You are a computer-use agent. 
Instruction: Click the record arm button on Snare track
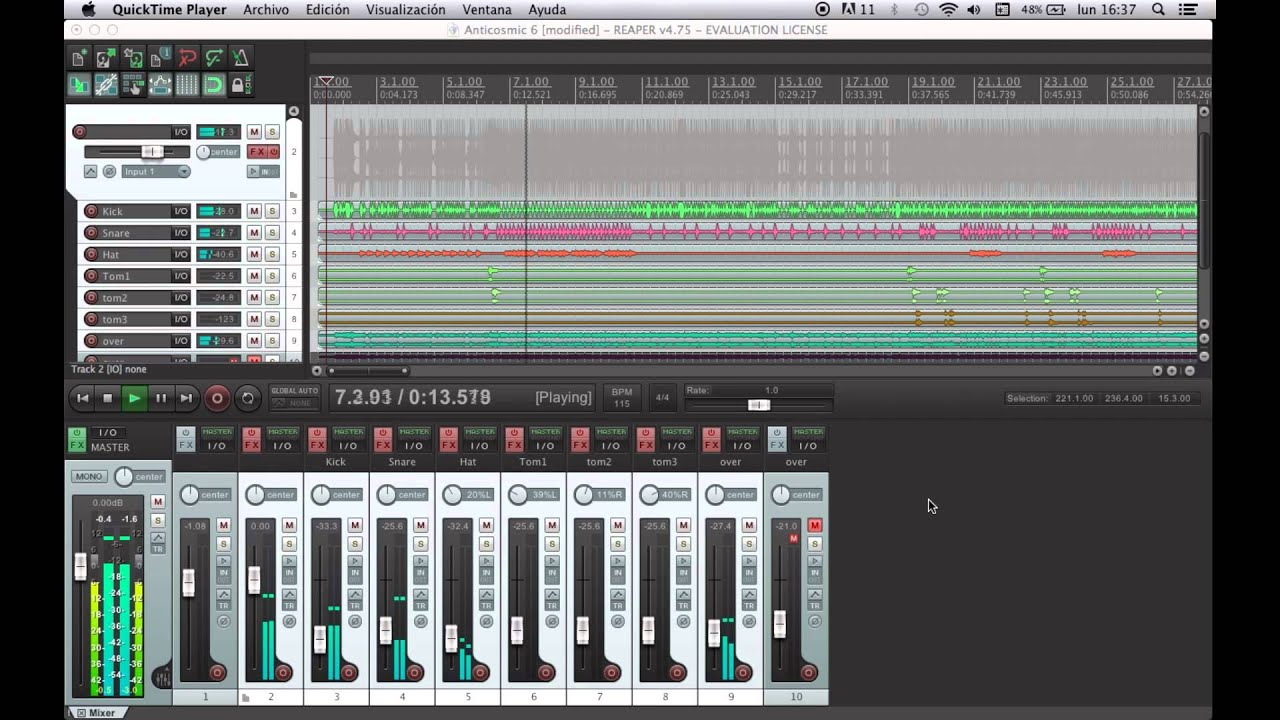click(91, 233)
